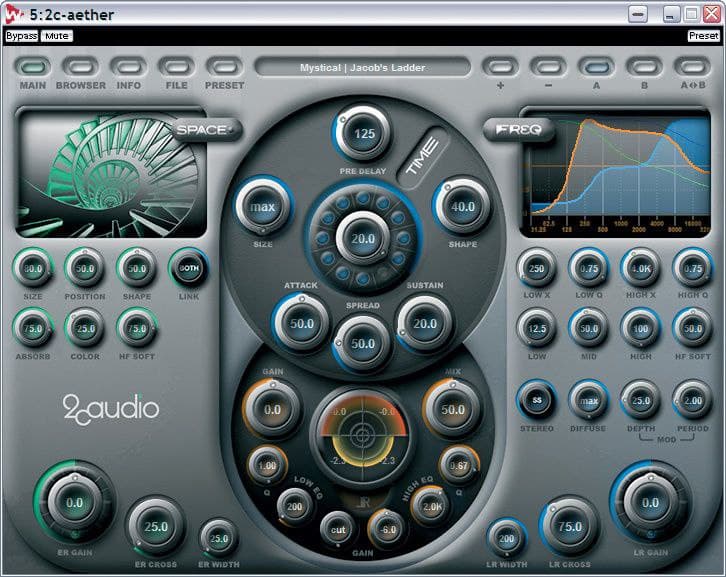Click the LOW knob showing 12.5

point(537,328)
